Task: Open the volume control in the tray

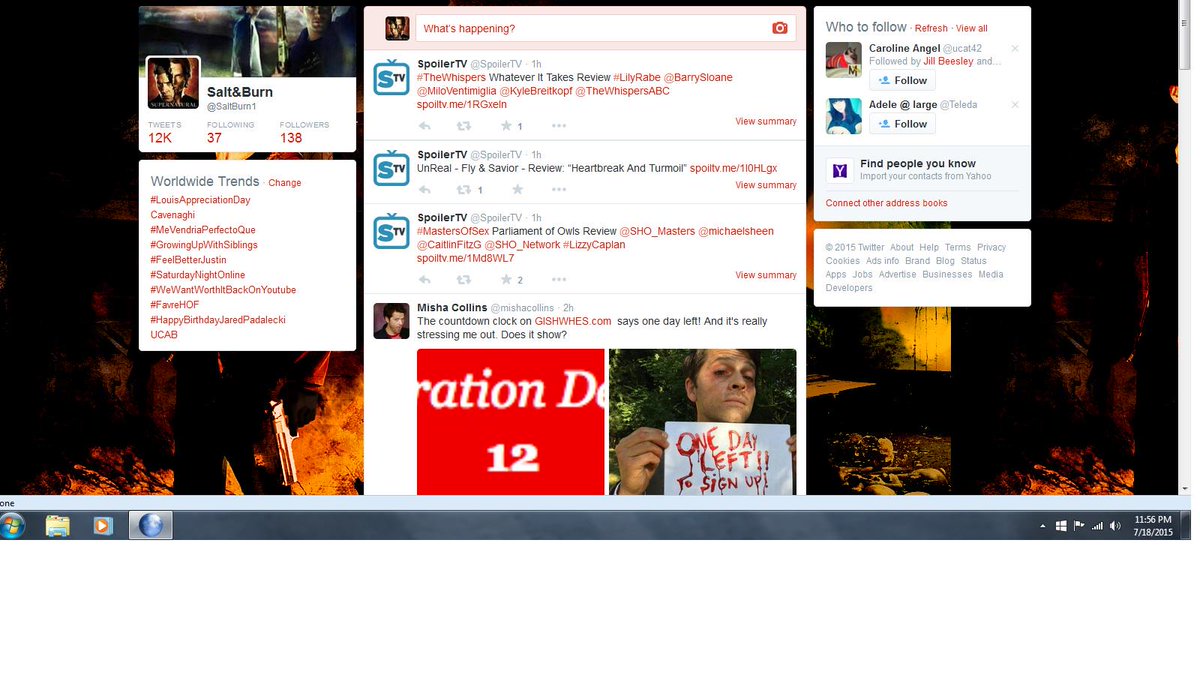Action: point(1115,525)
